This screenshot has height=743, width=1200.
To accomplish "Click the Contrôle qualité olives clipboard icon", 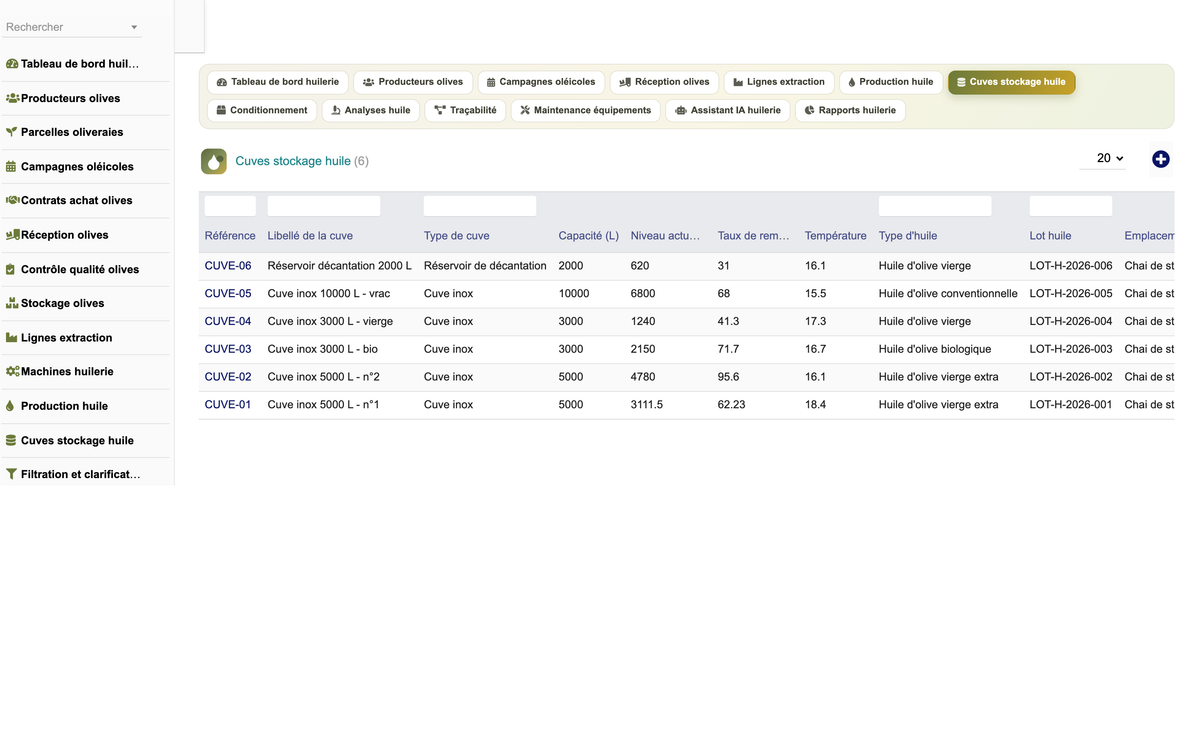I will [x=11, y=269].
